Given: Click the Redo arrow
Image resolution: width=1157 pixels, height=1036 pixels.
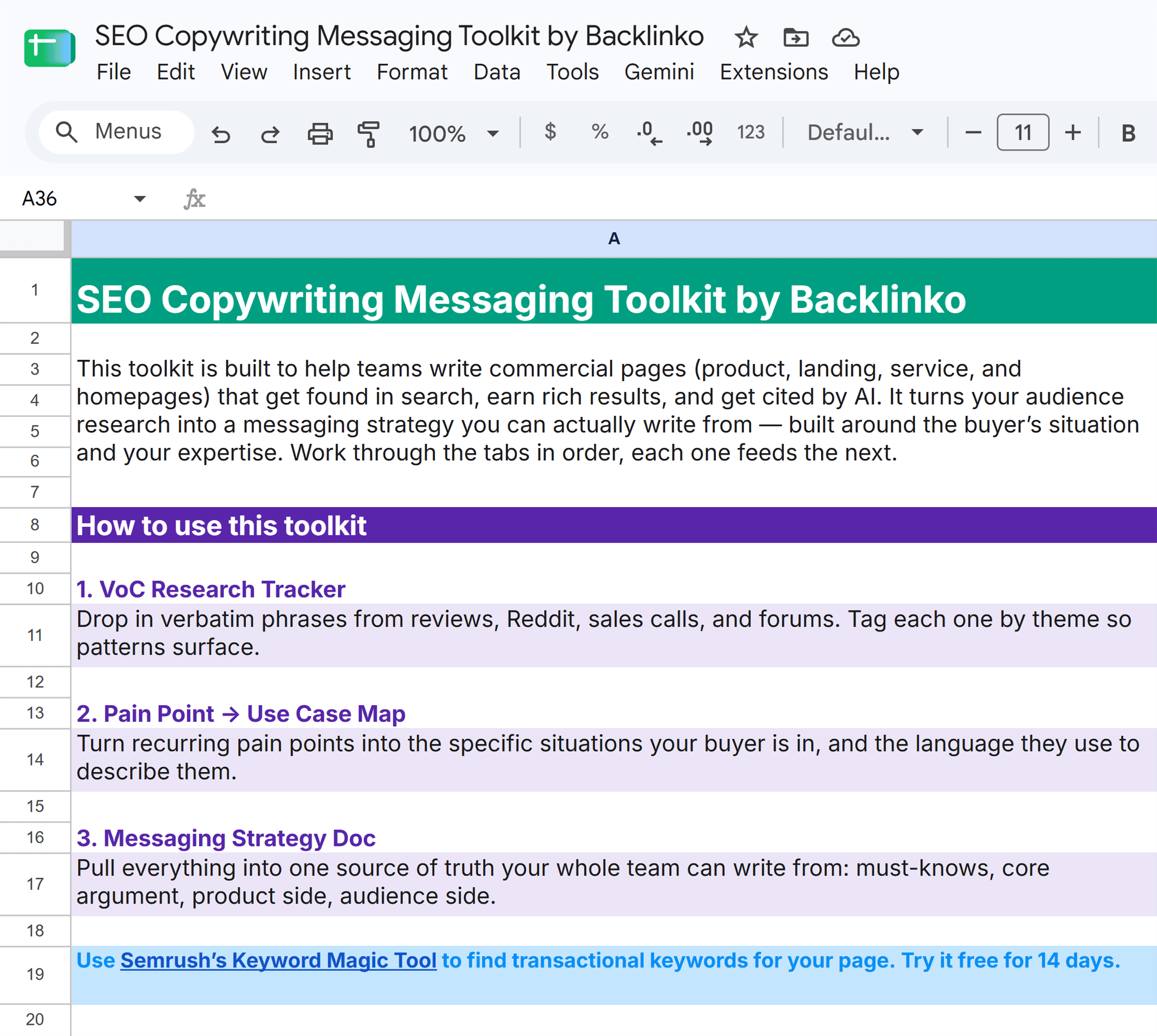Looking at the screenshot, I should coord(270,134).
